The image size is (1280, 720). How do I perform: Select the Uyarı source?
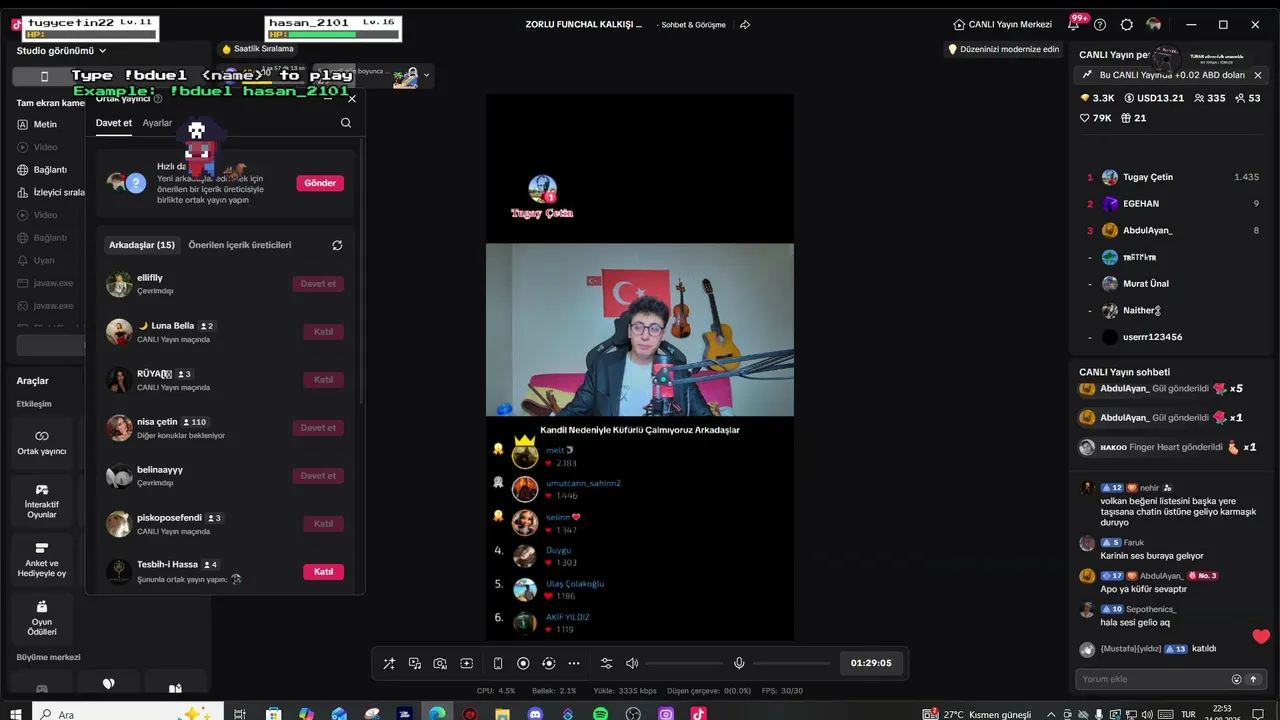click(x=44, y=260)
